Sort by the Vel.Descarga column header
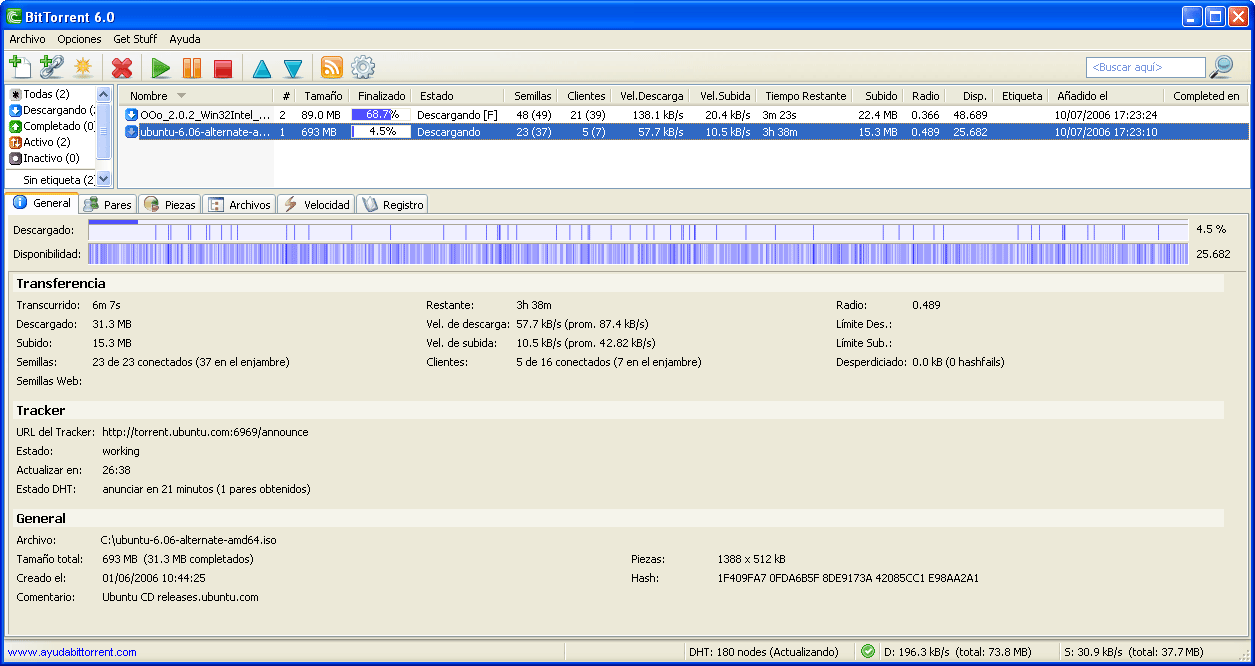 (x=650, y=96)
